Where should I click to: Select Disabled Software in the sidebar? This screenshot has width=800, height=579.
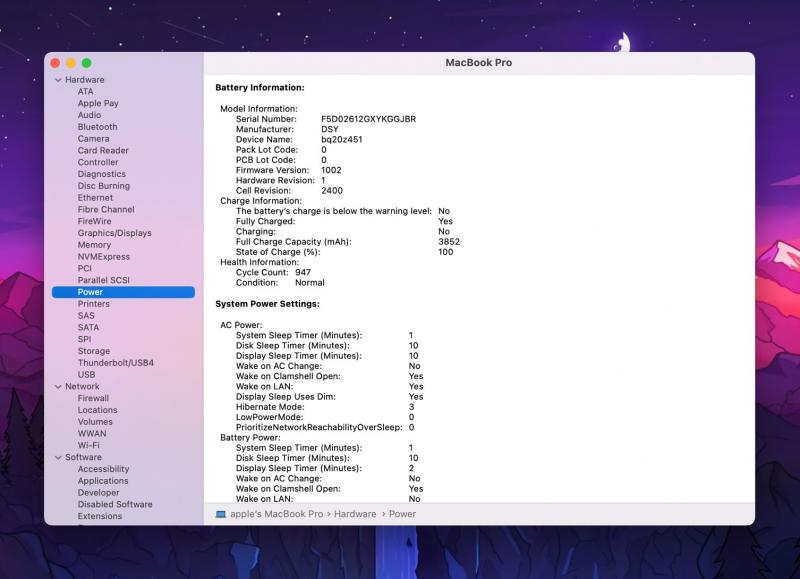tap(115, 504)
